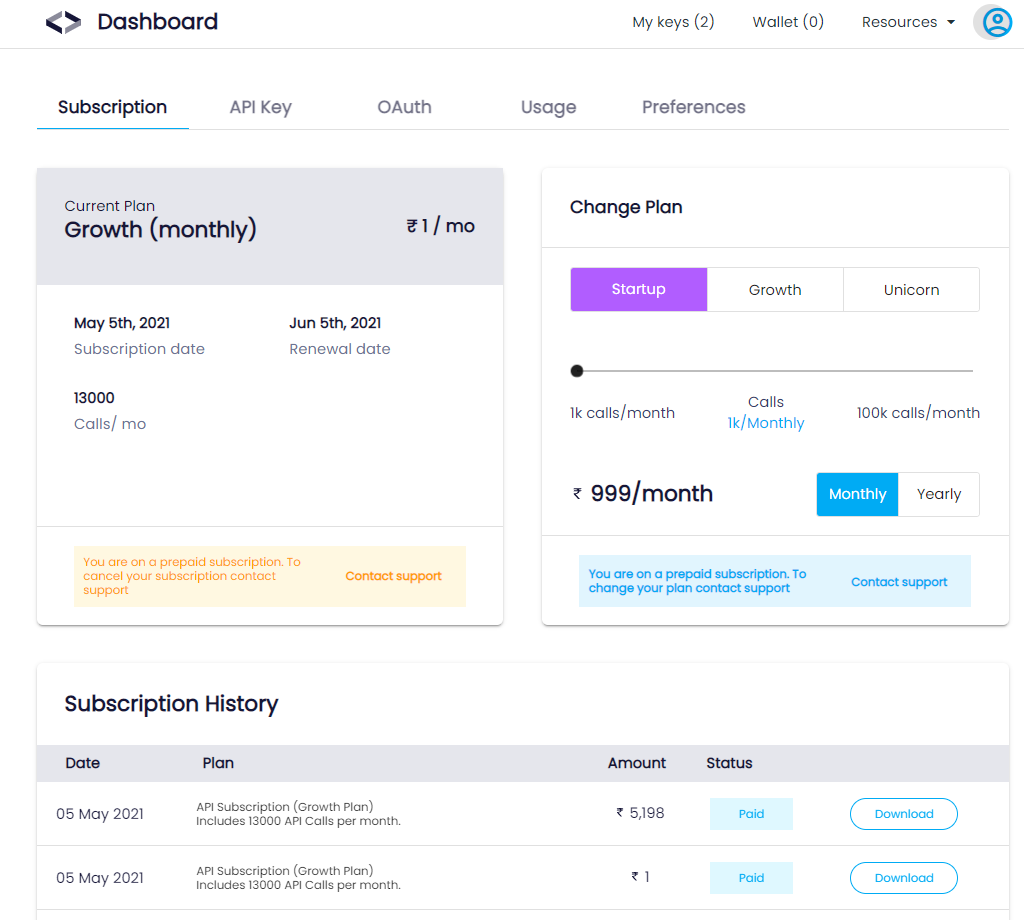This screenshot has height=920, width=1024.
Task: Open the user profile avatar icon
Action: point(996,22)
